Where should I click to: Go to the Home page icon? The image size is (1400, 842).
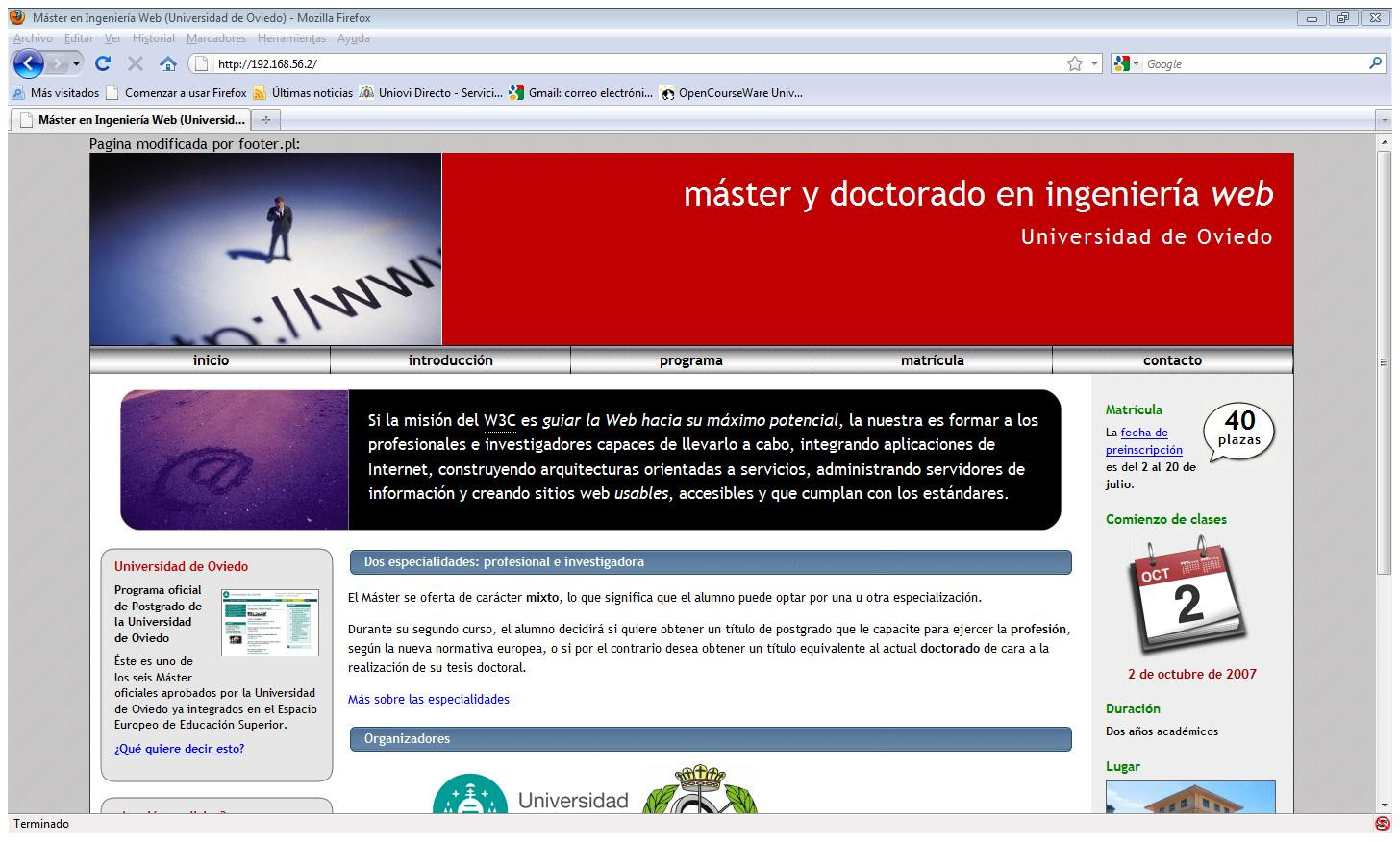[x=168, y=64]
